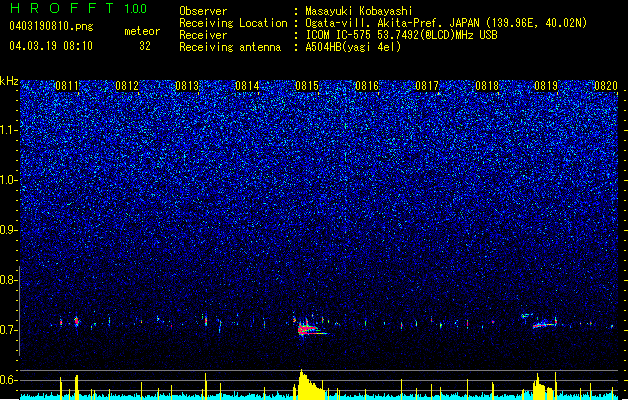629x400 pixels.
Task: Click the Receiving antenna label
Action: (230, 47)
